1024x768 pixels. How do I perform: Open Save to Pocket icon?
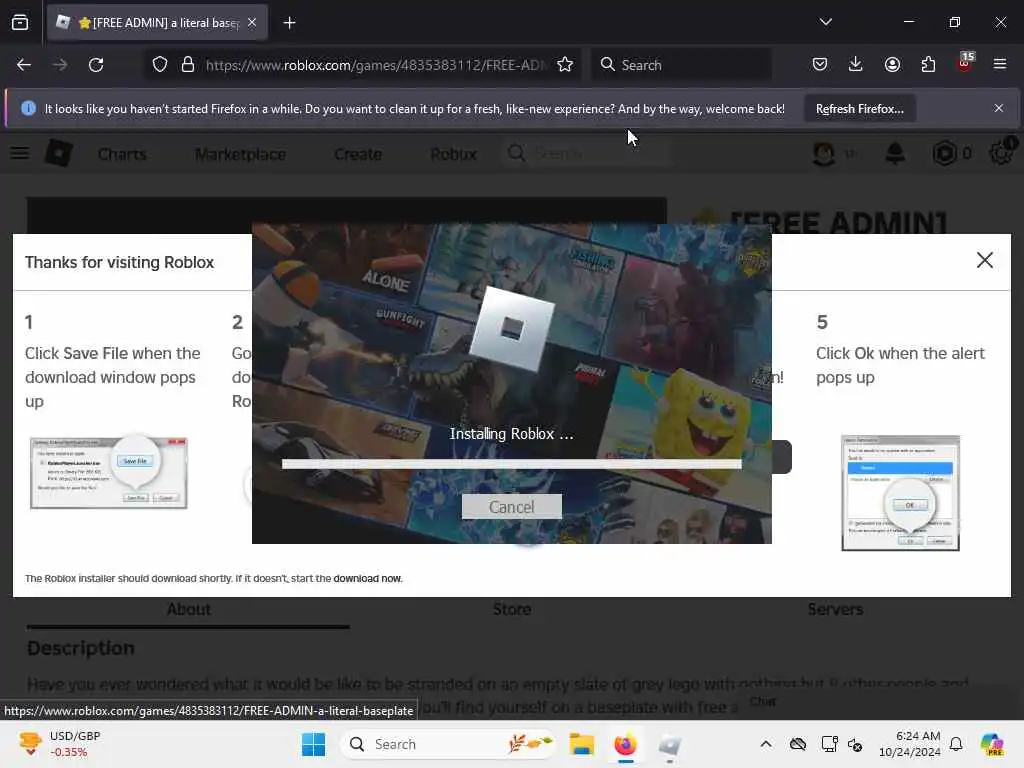pos(820,65)
